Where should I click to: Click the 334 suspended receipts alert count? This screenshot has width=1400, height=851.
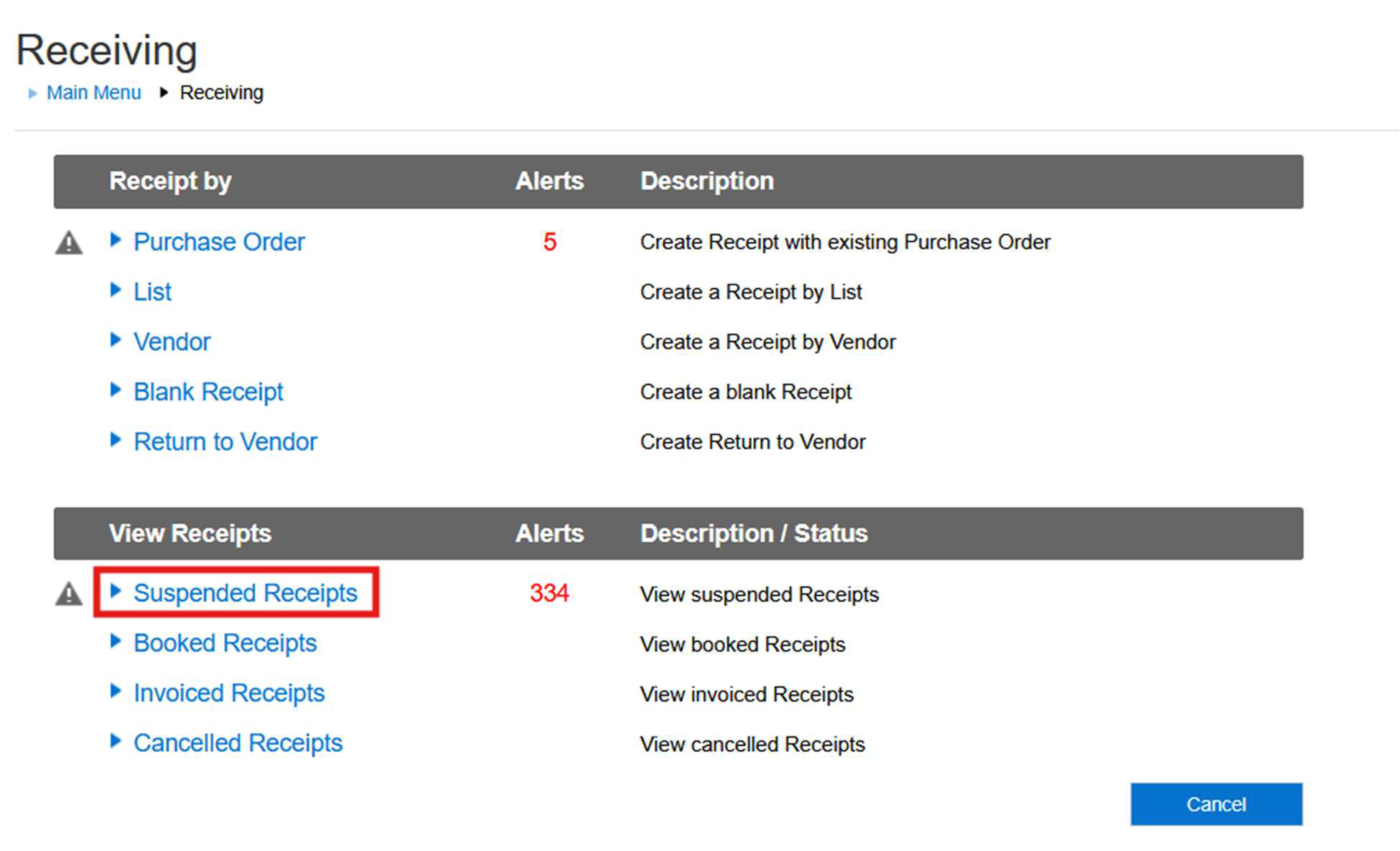pyautogui.click(x=549, y=593)
